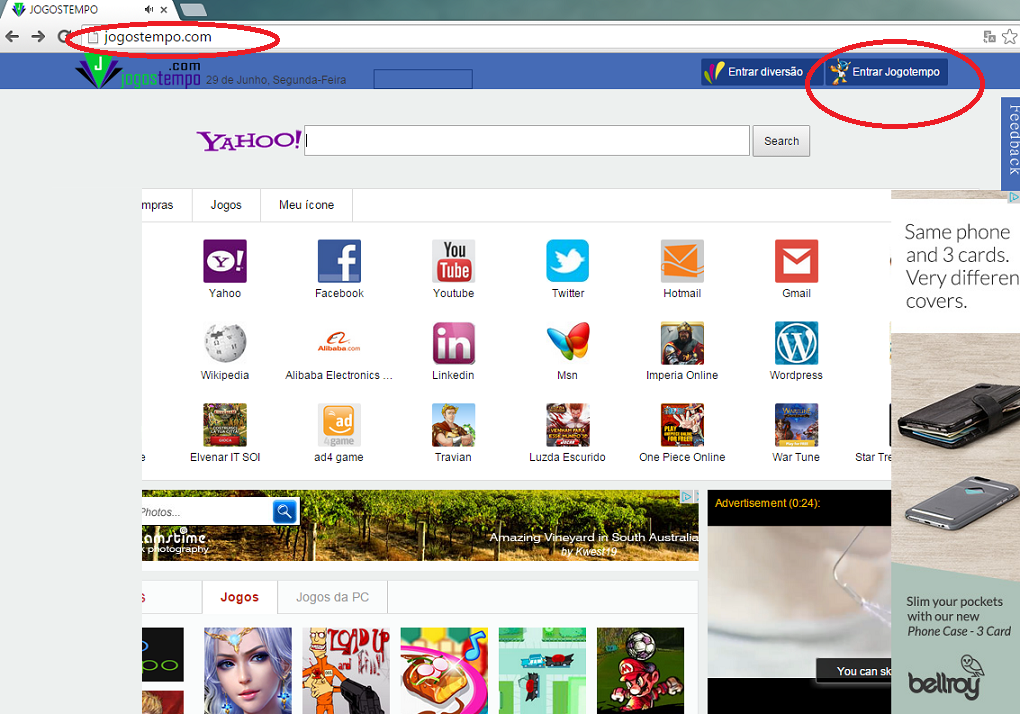
Task: Open the Facebook shortcut icon
Action: (x=339, y=261)
